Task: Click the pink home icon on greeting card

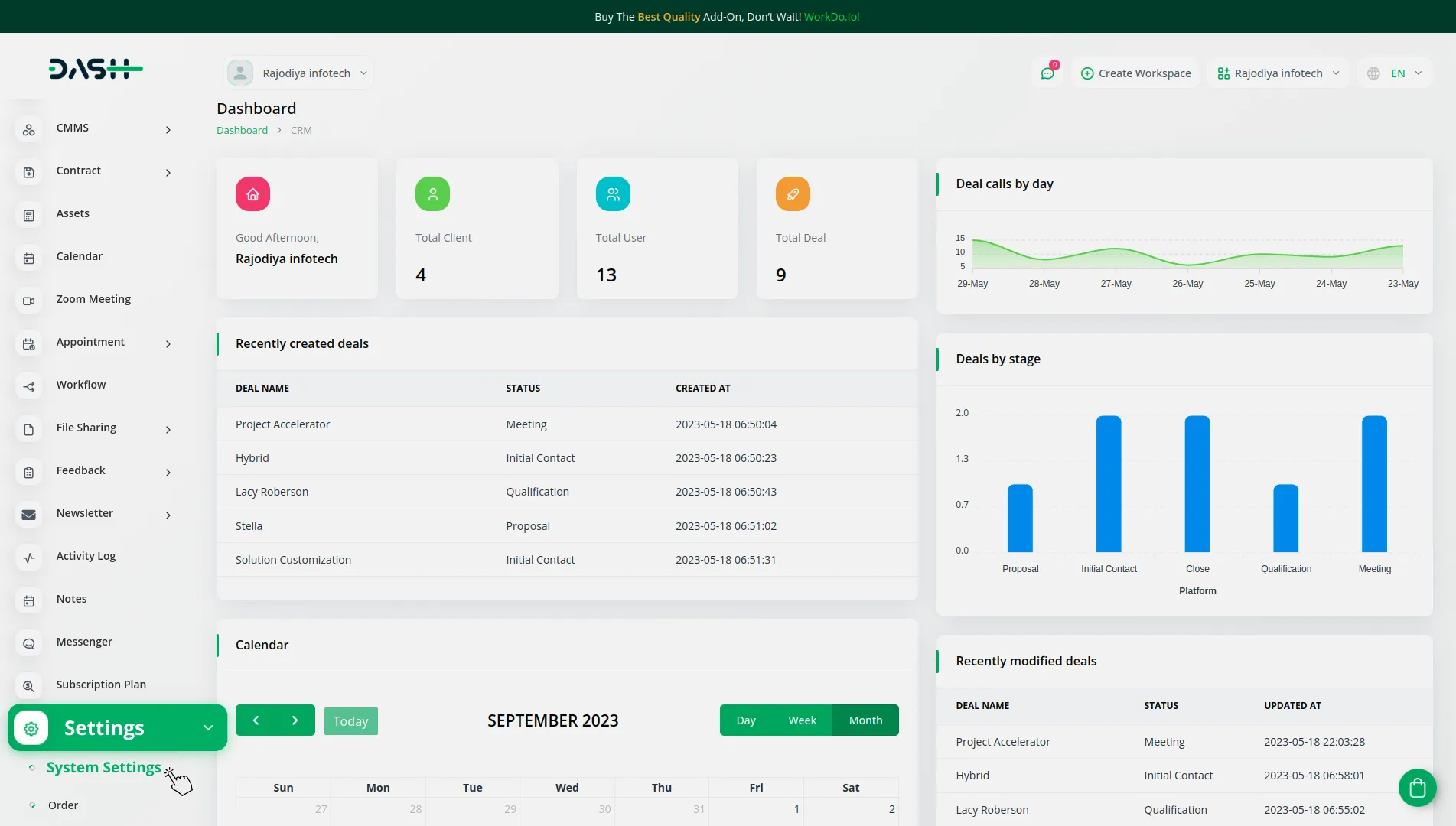Action: point(252,194)
